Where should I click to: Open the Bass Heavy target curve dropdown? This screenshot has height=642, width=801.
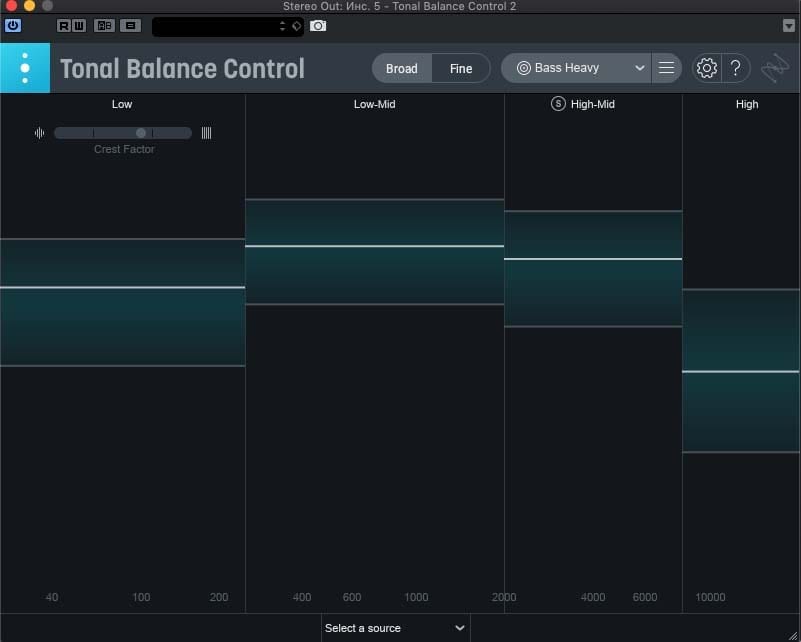coord(576,68)
